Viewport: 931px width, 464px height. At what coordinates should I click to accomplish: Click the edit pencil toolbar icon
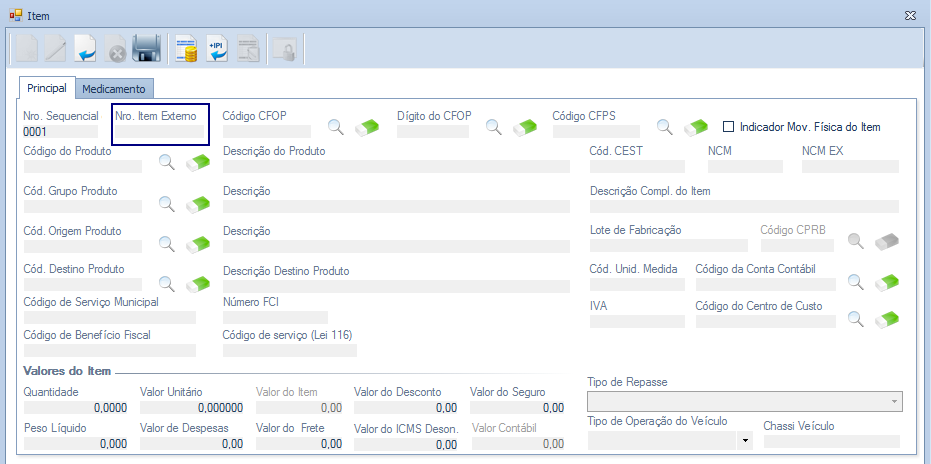tap(56, 49)
